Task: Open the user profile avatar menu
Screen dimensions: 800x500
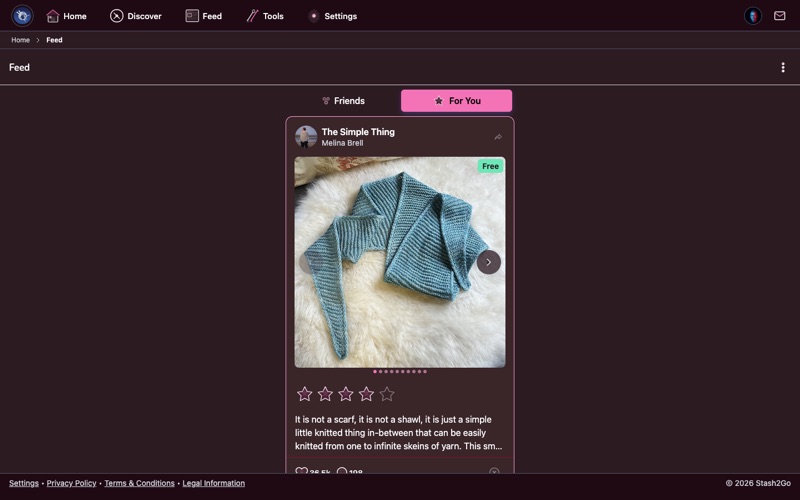Action: click(x=753, y=16)
